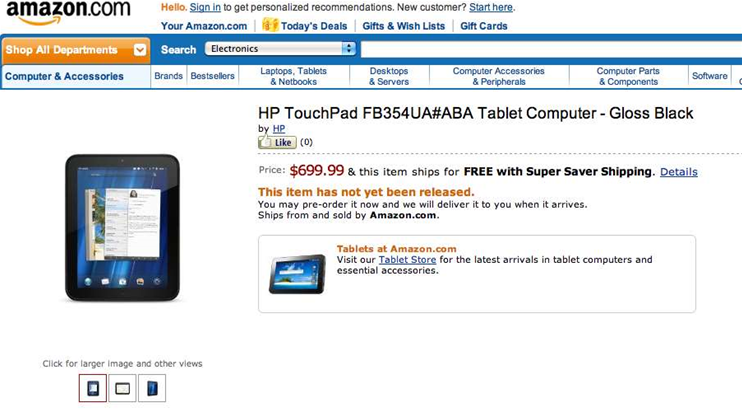This screenshot has height=420, width=742.
Task: Click the Sign in link
Action: pos(205,7)
